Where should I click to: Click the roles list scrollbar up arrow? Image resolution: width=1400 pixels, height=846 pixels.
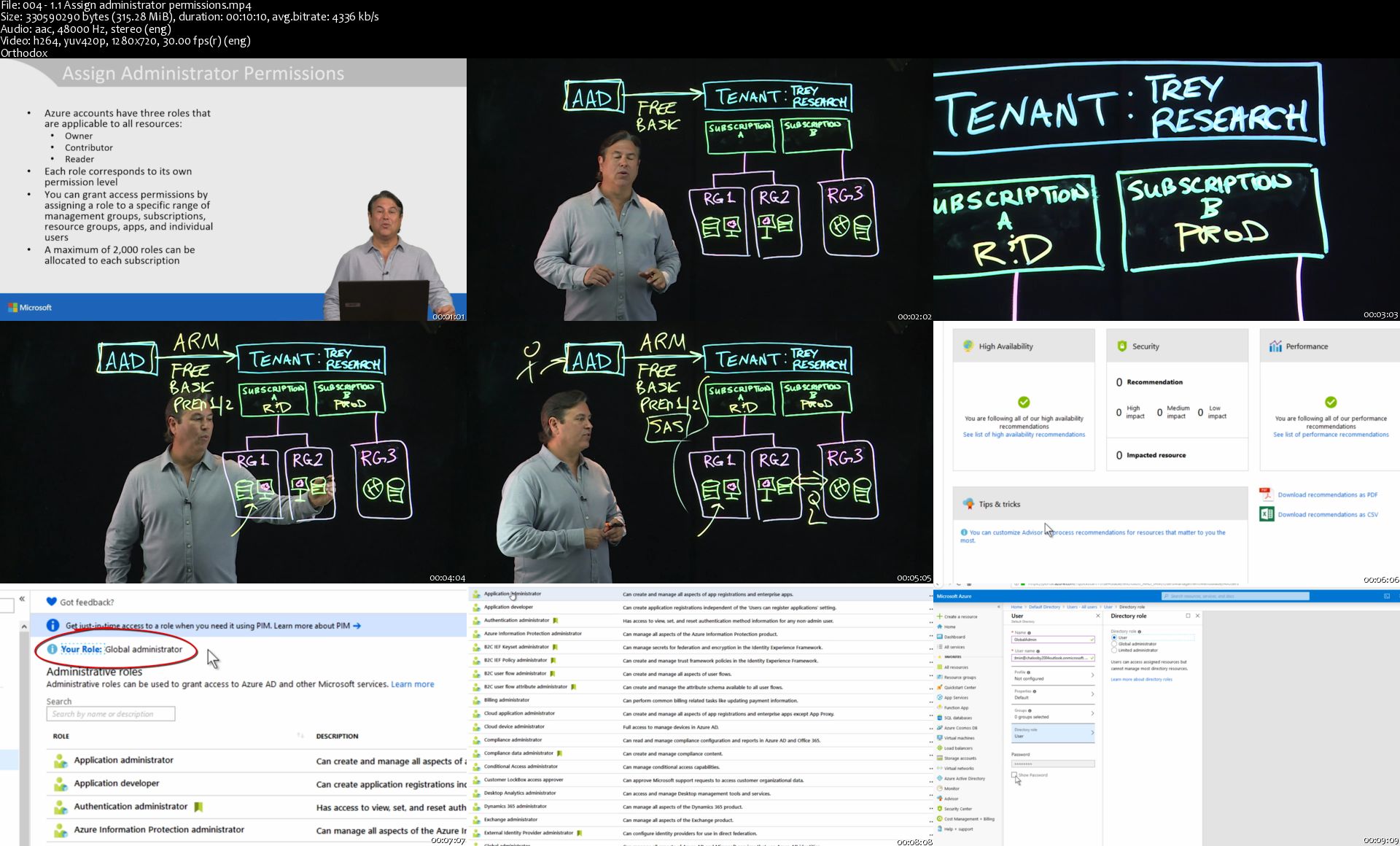(x=24, y=626)
